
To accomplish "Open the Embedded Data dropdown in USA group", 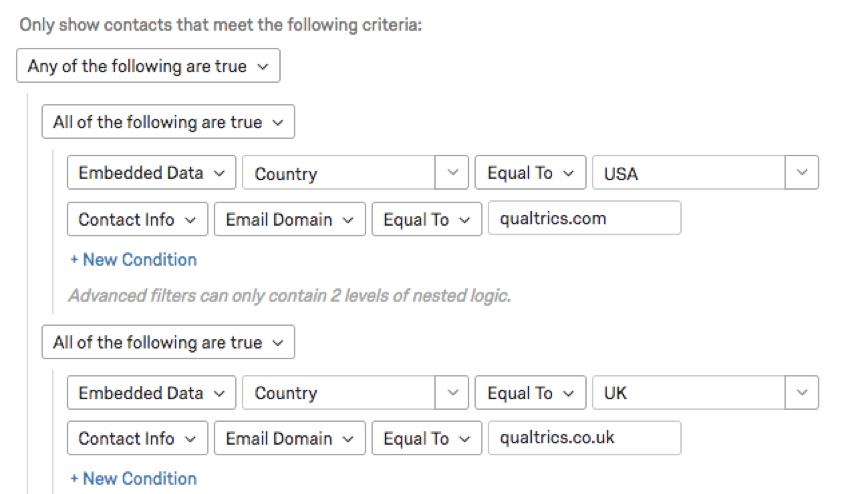I will point(152,173).
